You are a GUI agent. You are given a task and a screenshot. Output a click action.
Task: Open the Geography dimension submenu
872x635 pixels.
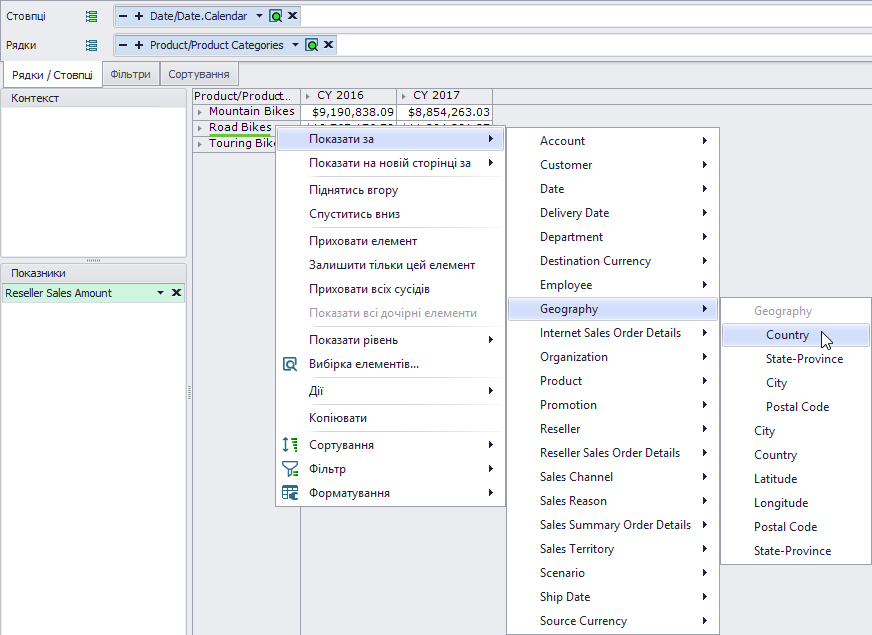tap(613, 309)
